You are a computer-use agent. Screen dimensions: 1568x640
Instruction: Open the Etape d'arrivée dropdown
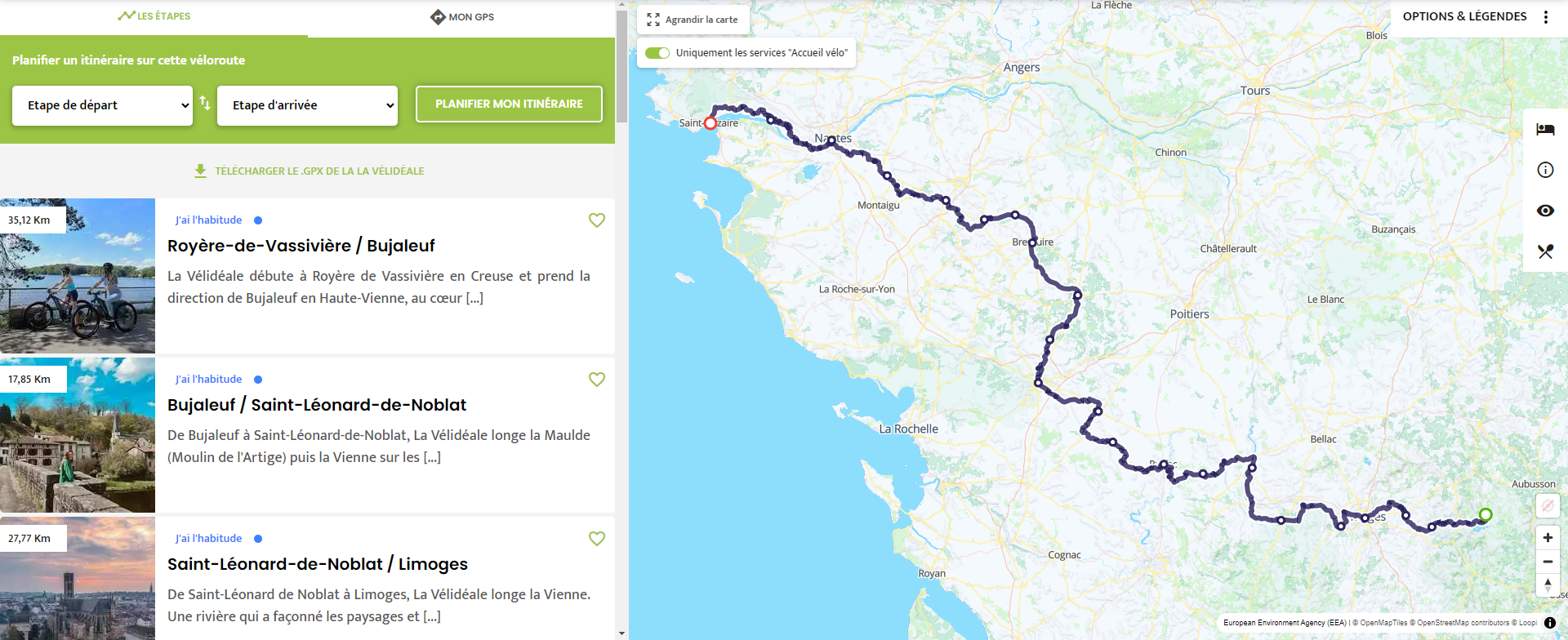click(307, 105)
